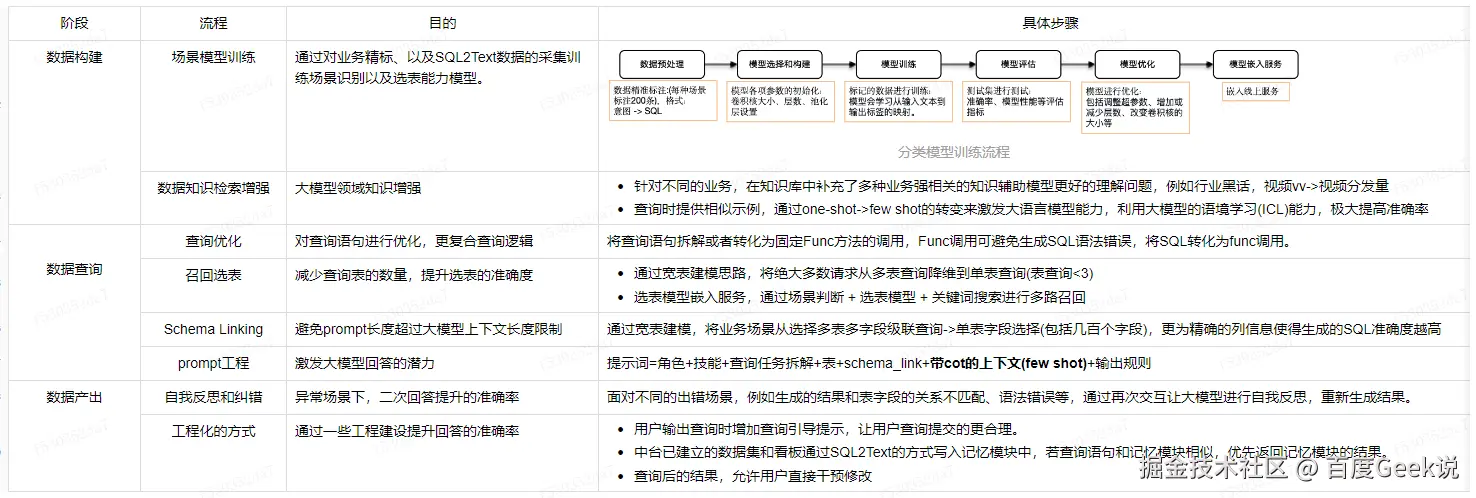Viewport: 1476px width, 498px height.
Task: Click '减少查询表的数量，提升选表的准确度' text
Action: pos(414,274)
